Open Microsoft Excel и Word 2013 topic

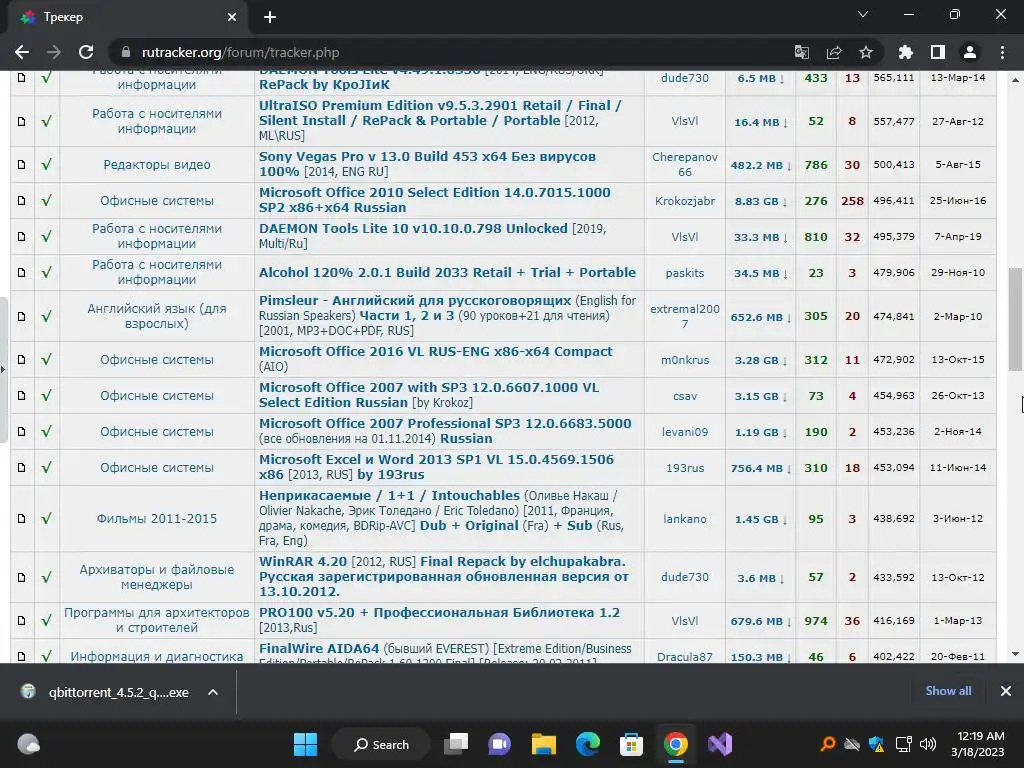436,466
